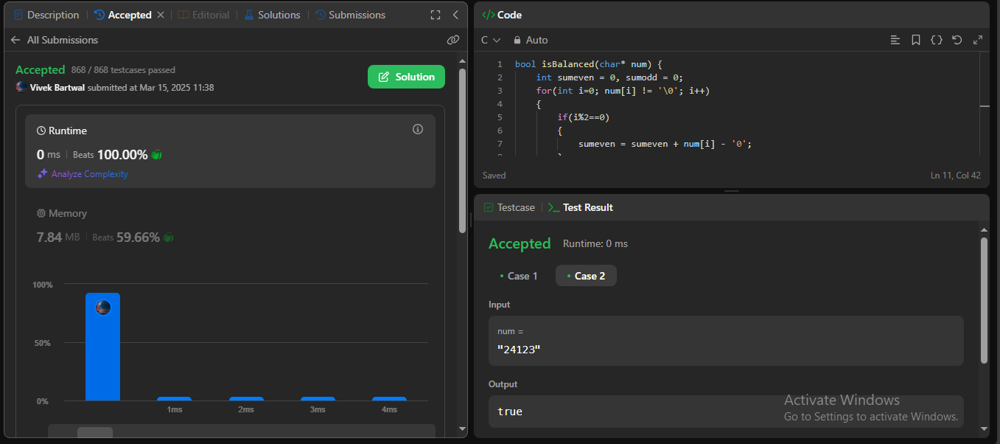
Task: Click the green Solution button
Action: pyautogui.click(x=406, y=77)
